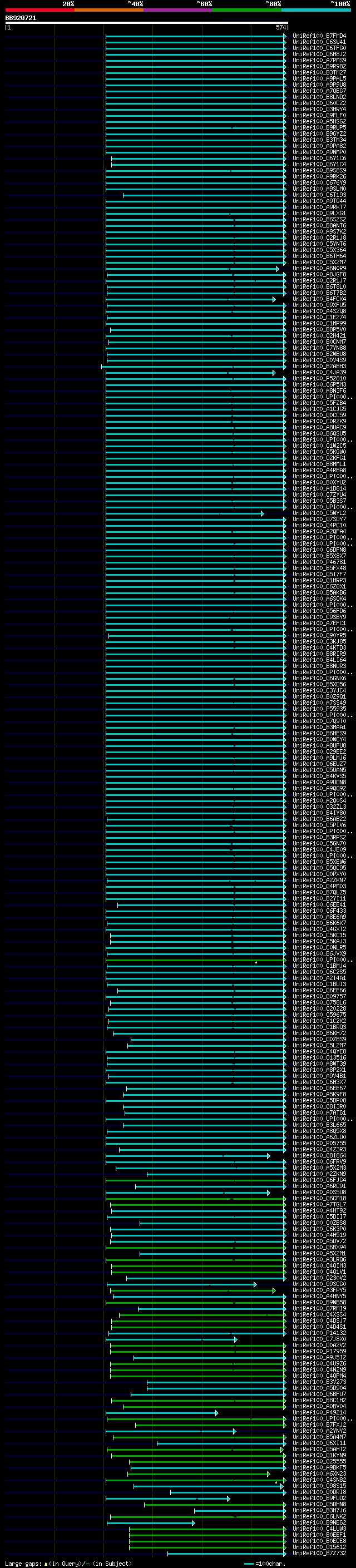Open hit UniRef100_Q3HRY4
356x1568 pixels.
tap(319, 110)
